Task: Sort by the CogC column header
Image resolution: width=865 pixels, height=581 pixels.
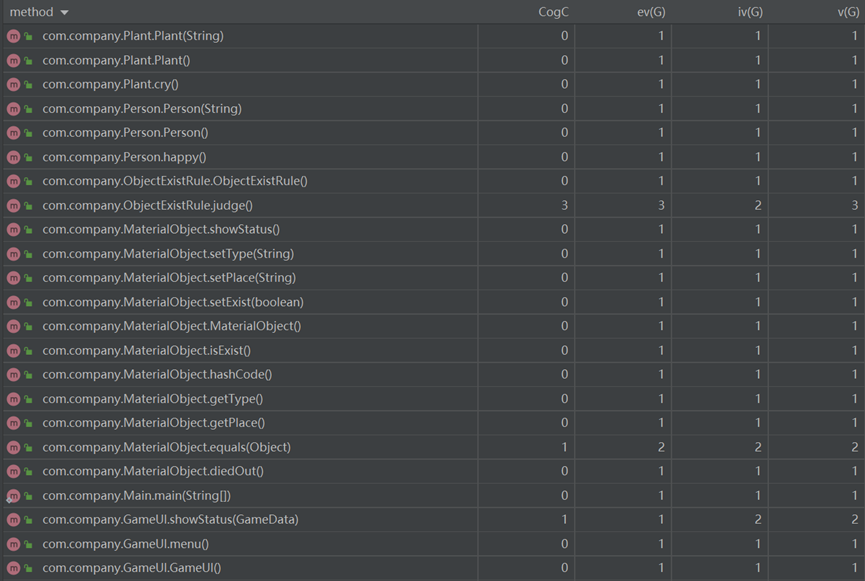Action: 553,12
